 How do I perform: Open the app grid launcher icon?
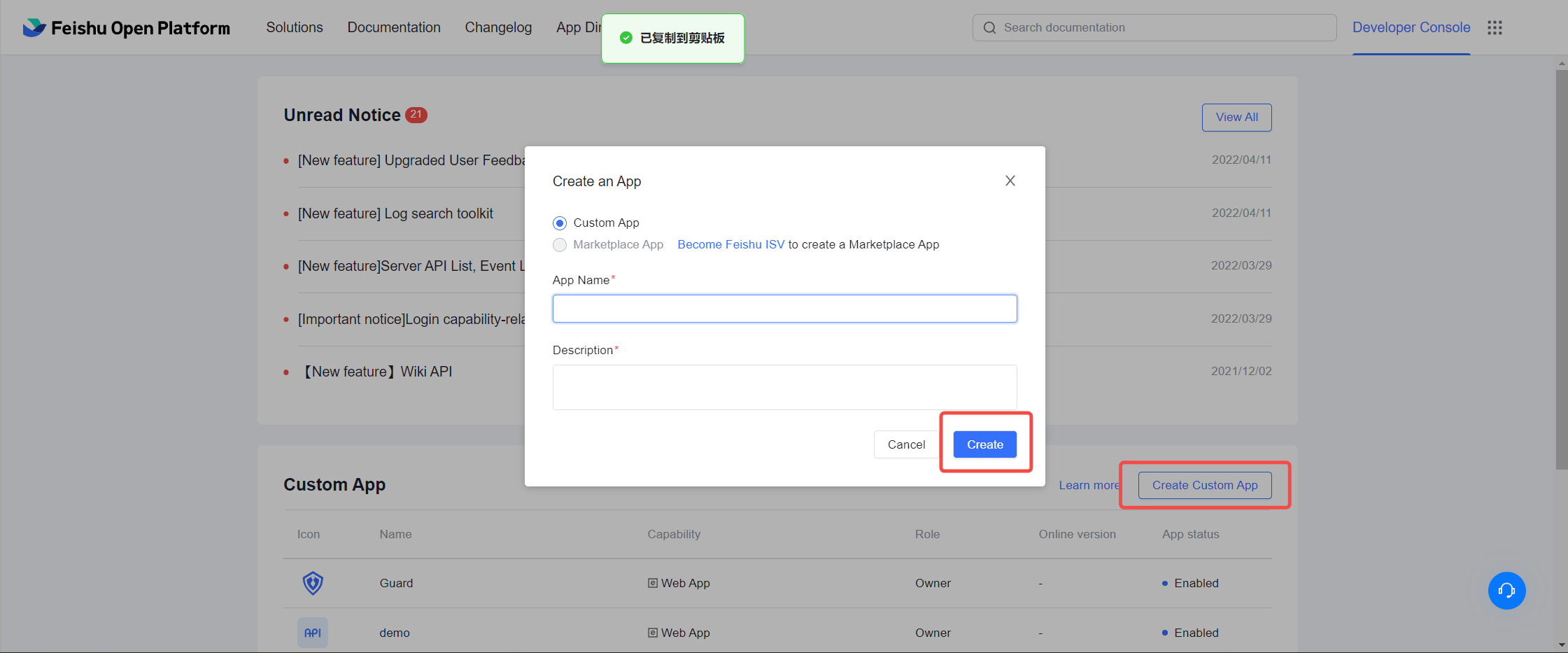tap(1495, 27)
